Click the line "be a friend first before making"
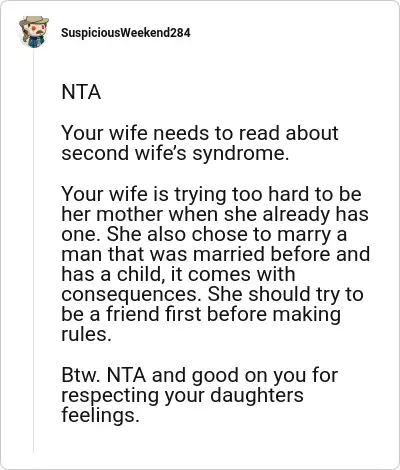 pyautogui.click(x=201, y=314)
